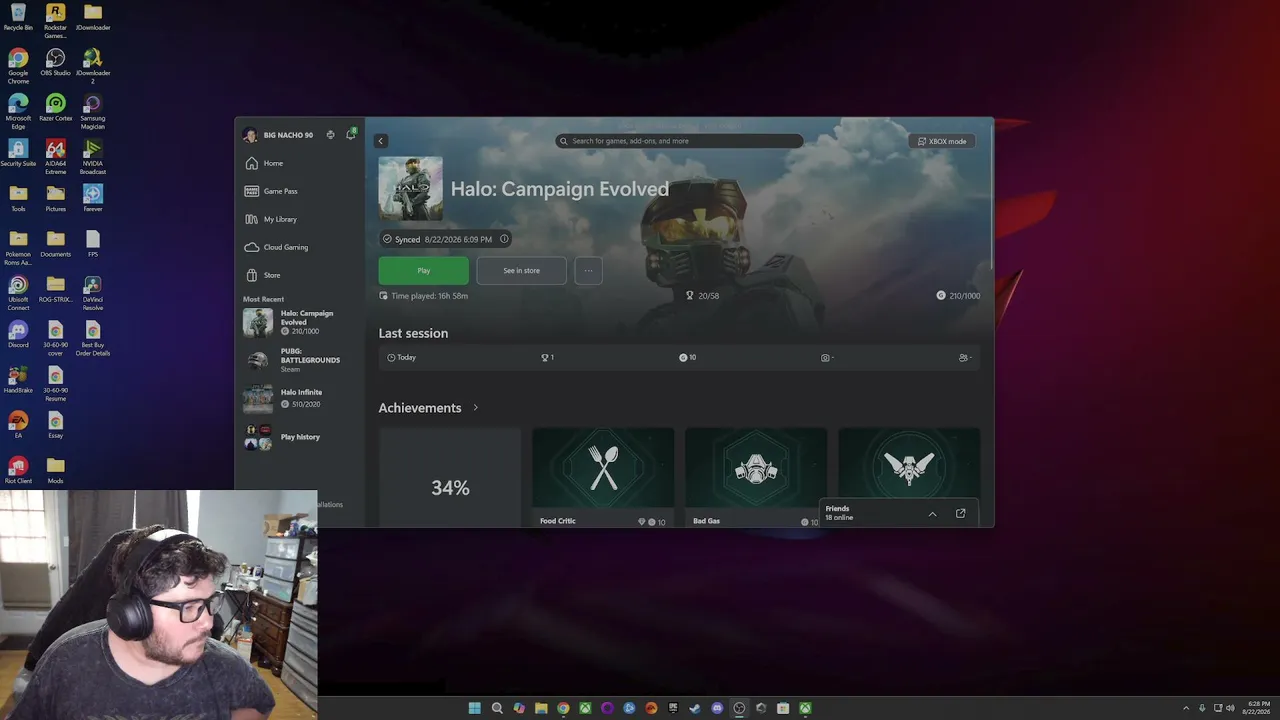Click AIDA64 Extreme desktop icon
The image size is (1280, 720).
[55, 157]
